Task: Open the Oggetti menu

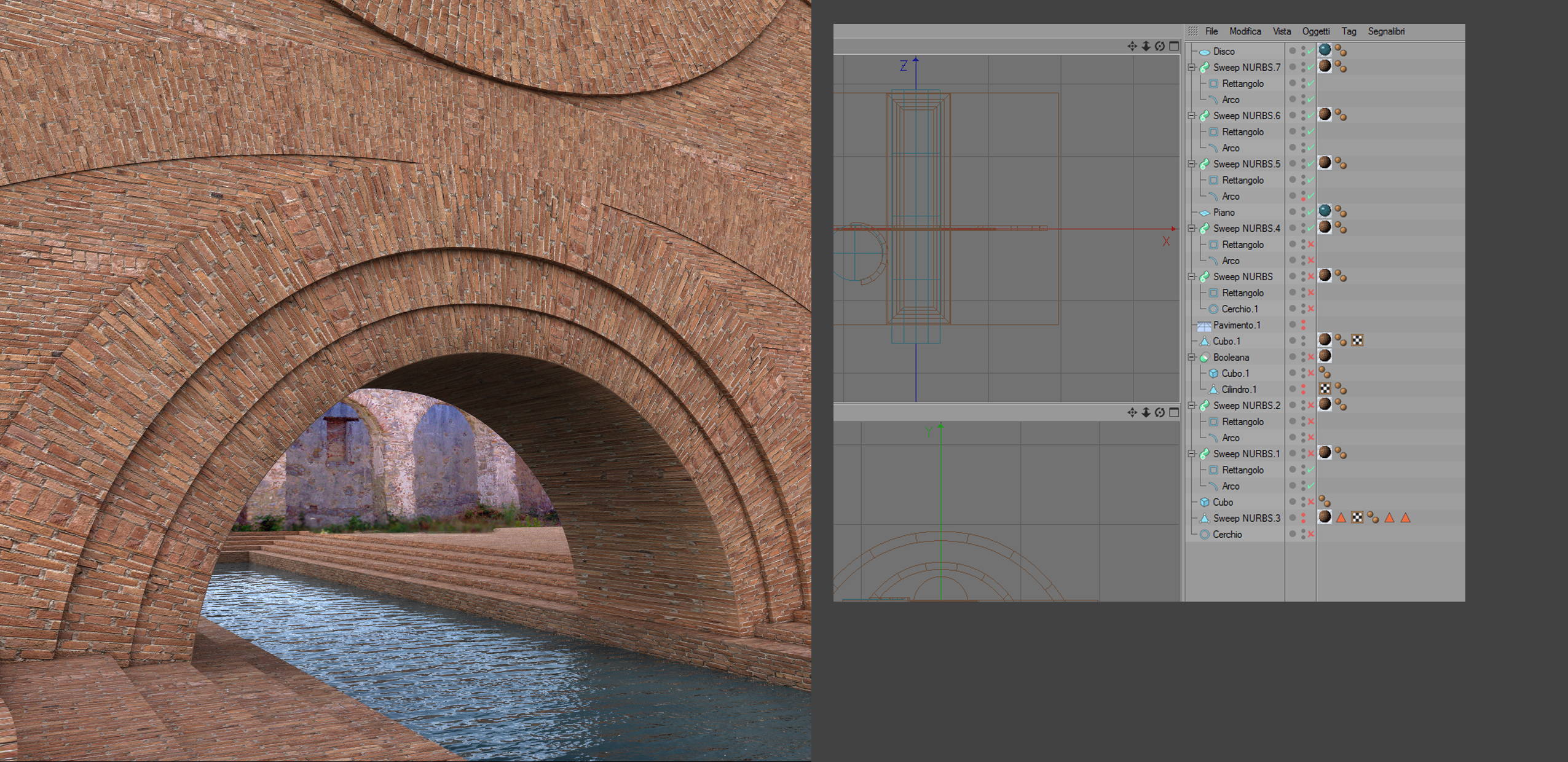Action: [1315, 31]
